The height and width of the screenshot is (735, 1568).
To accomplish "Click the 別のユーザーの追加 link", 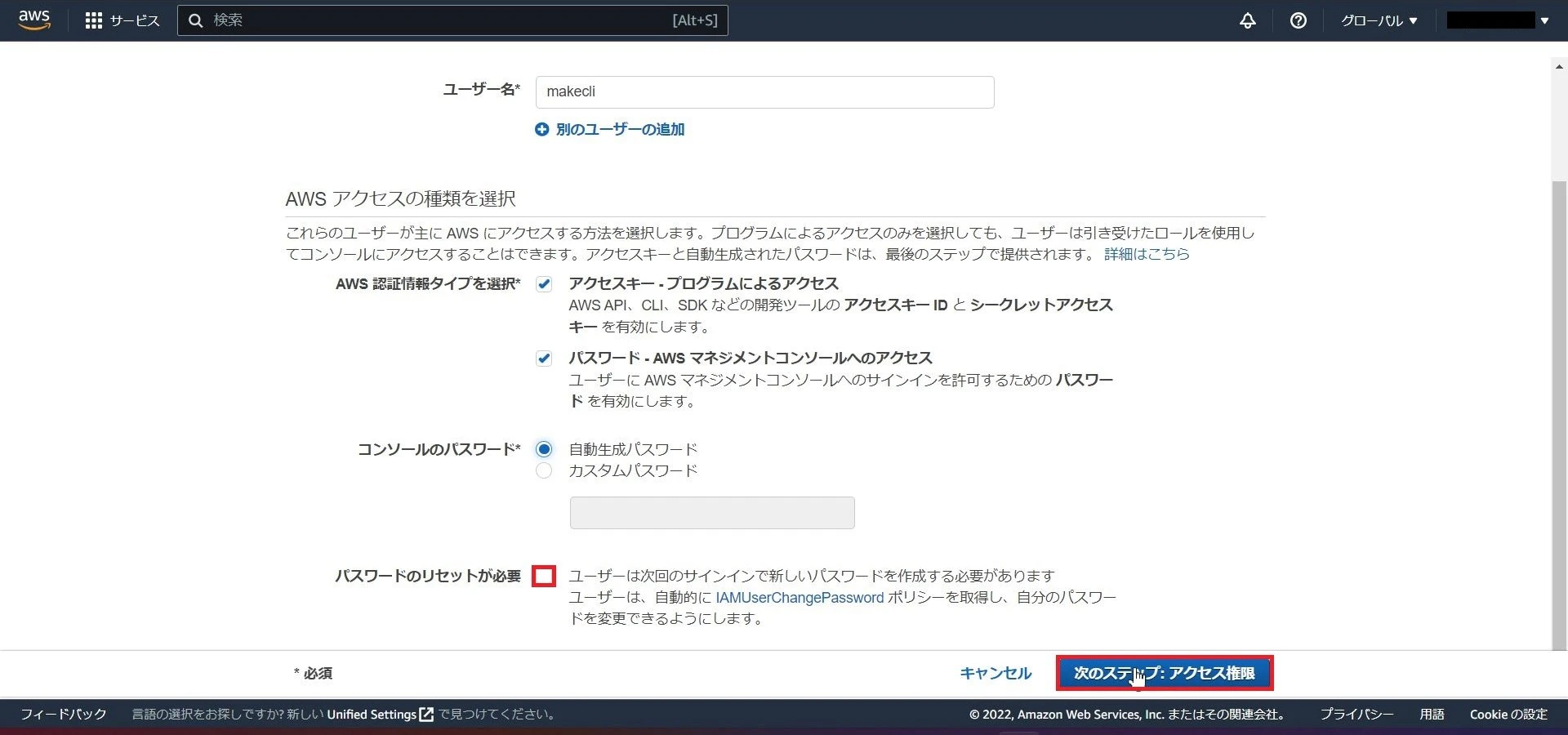I will pyautogui.click(x=620, y=130).
